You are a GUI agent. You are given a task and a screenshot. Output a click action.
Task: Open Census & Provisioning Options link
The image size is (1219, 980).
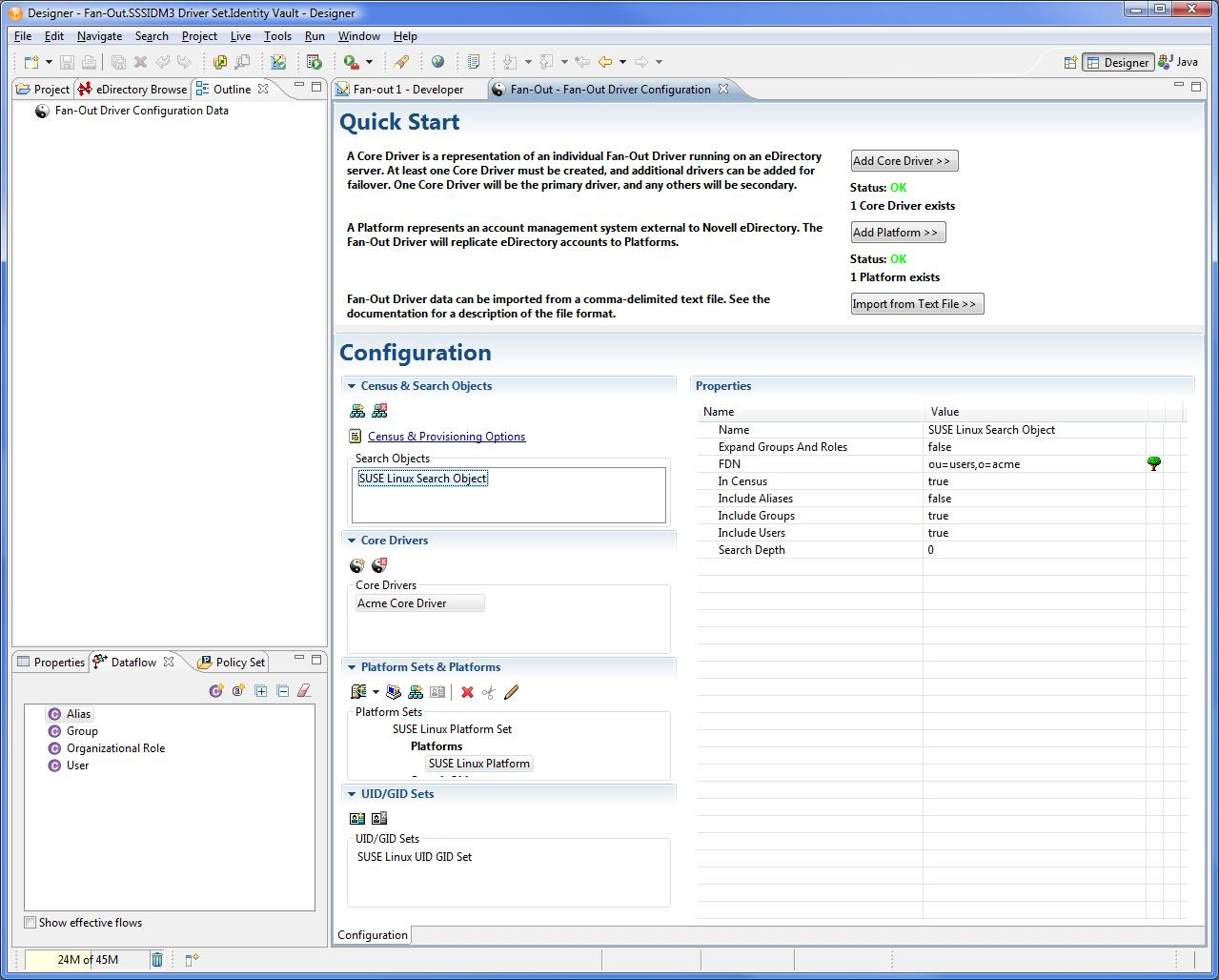[446, 437]
